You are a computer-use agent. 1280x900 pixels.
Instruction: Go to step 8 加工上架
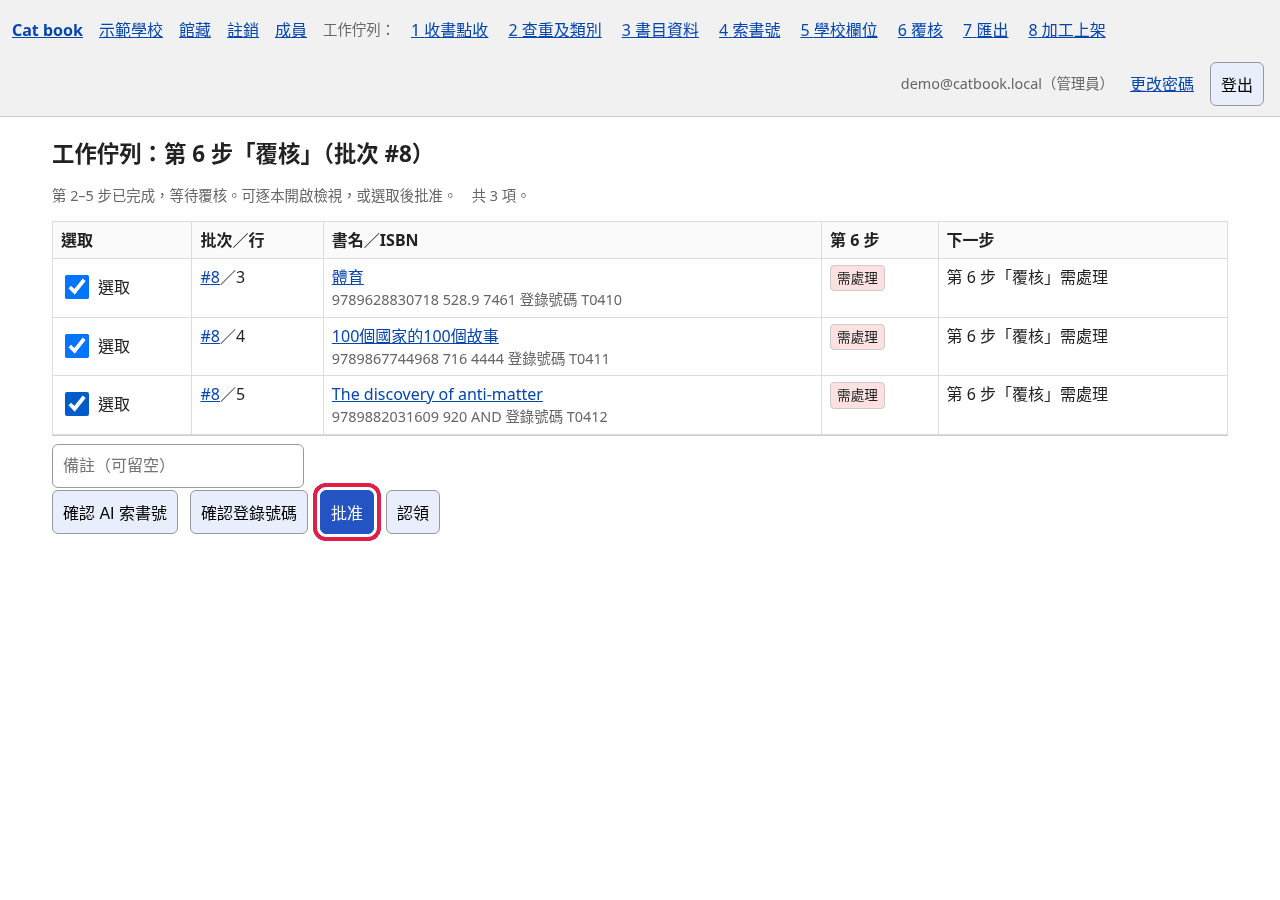coord(1067,30)
